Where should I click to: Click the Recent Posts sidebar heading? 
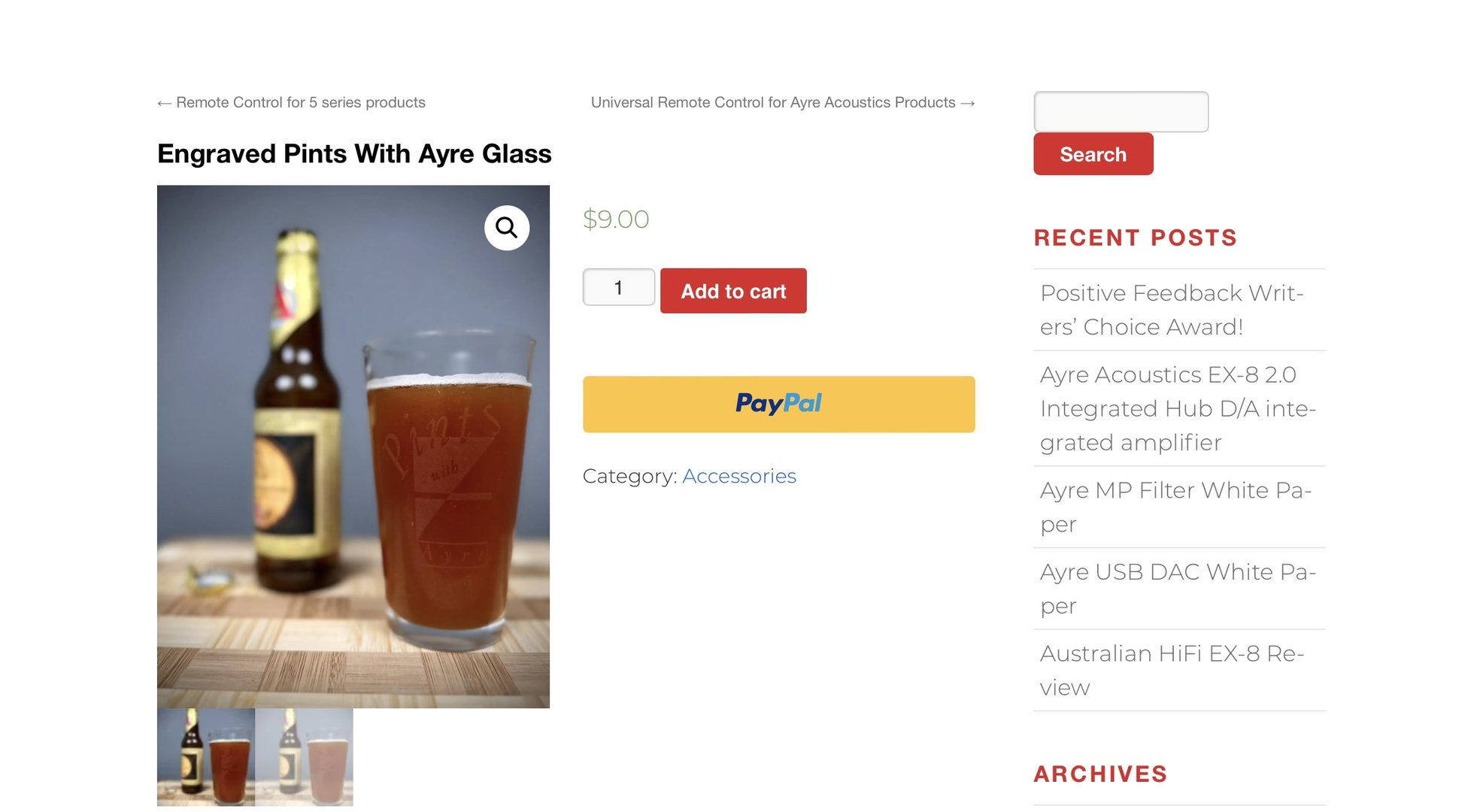coord(1135,238)
